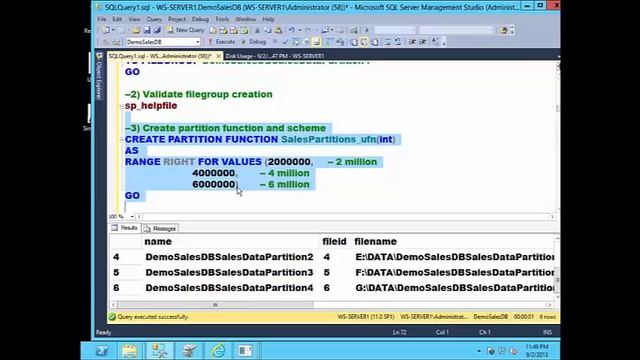Screen dimensions: 640x360
Task: Click the green Start Debugging arrow icon
Action: click(x=367, y=30)
